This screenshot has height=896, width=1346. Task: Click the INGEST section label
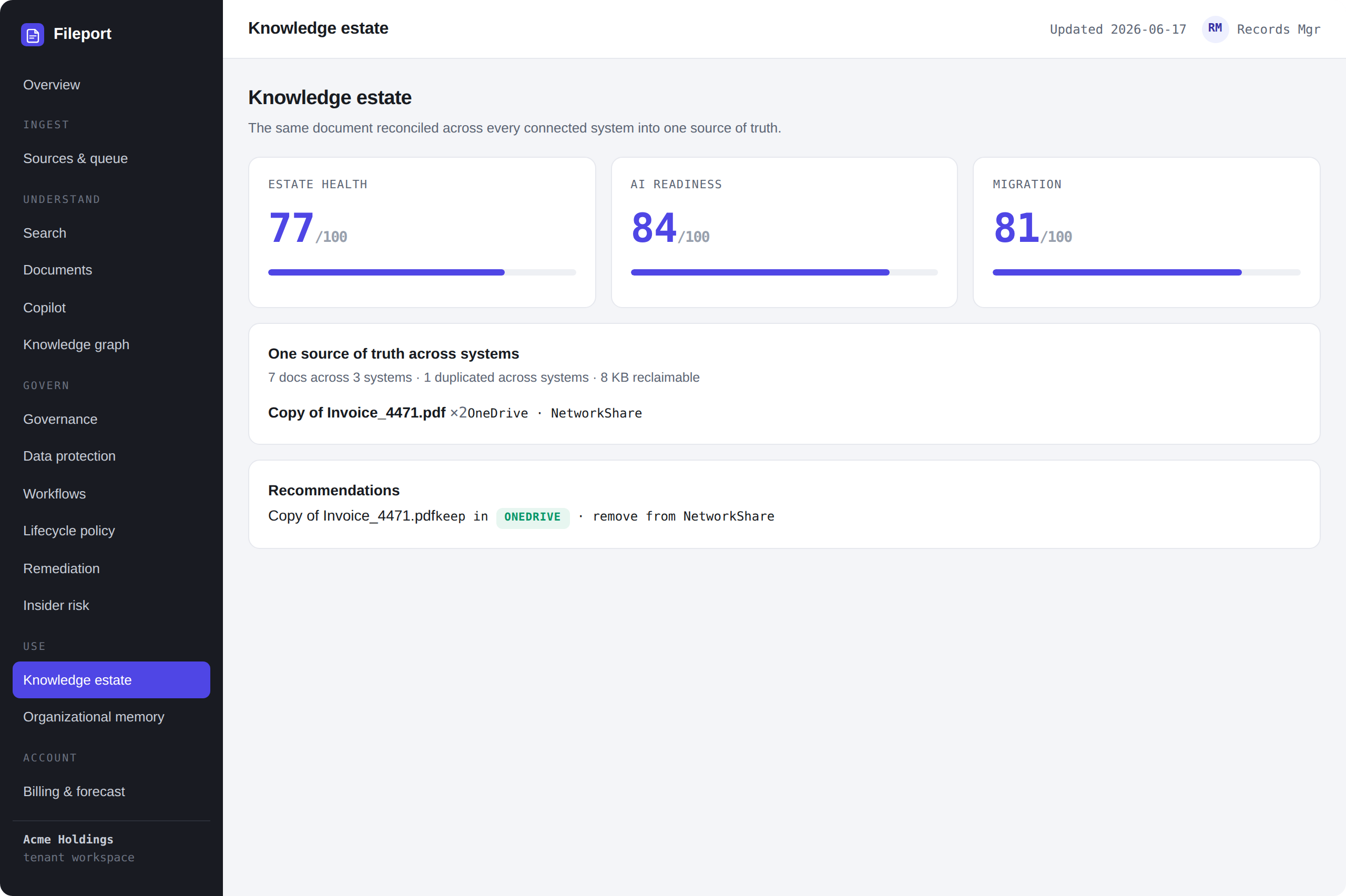(46, 125)
